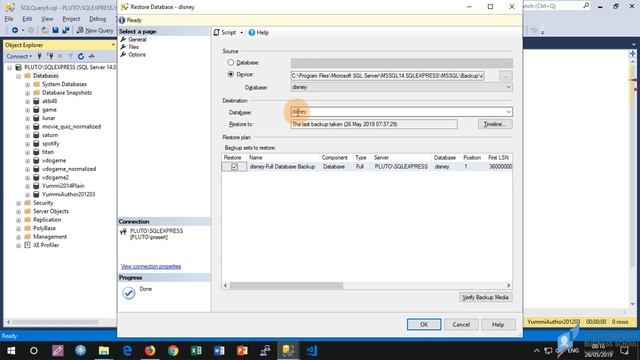Select the YummiAuthor201203 database
This screenshot has height=360, width=640.
click(69, 194)
